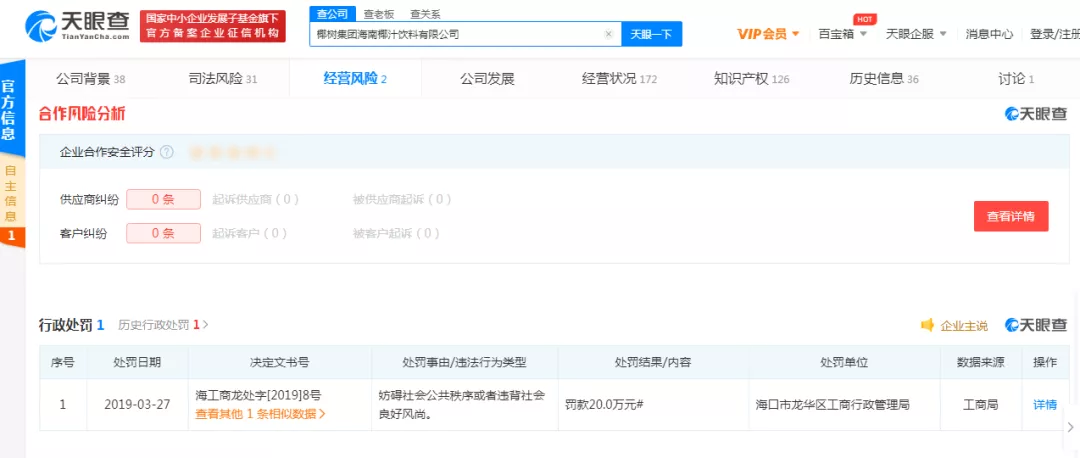This screenshot has height=458, width=1080.
Task: Click the blurred safety score stars
Action: 233,152
